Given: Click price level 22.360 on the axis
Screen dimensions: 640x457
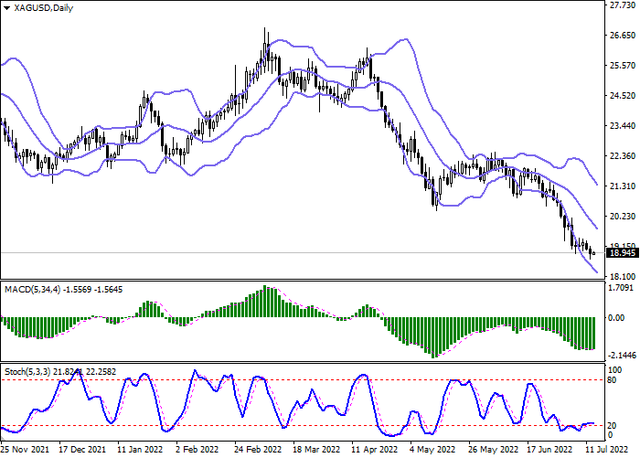Looking at the screenshot, I should 622,156.
